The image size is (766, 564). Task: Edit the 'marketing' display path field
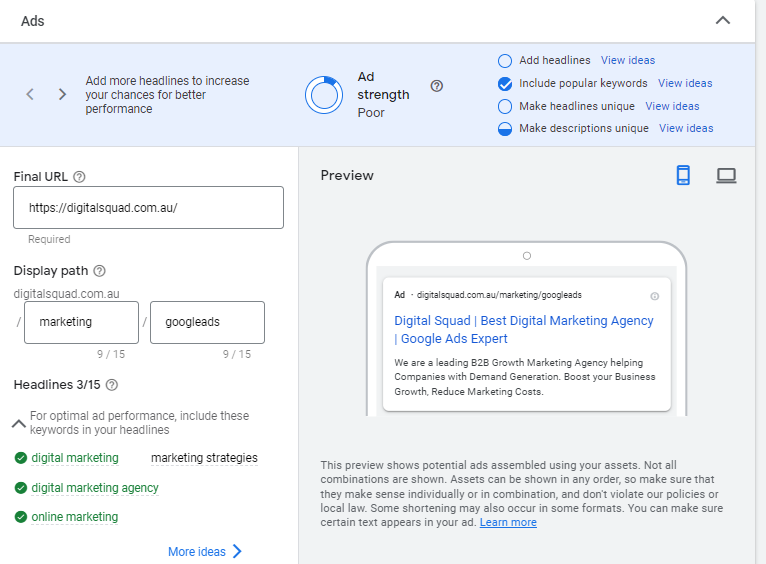click(82, 322)
